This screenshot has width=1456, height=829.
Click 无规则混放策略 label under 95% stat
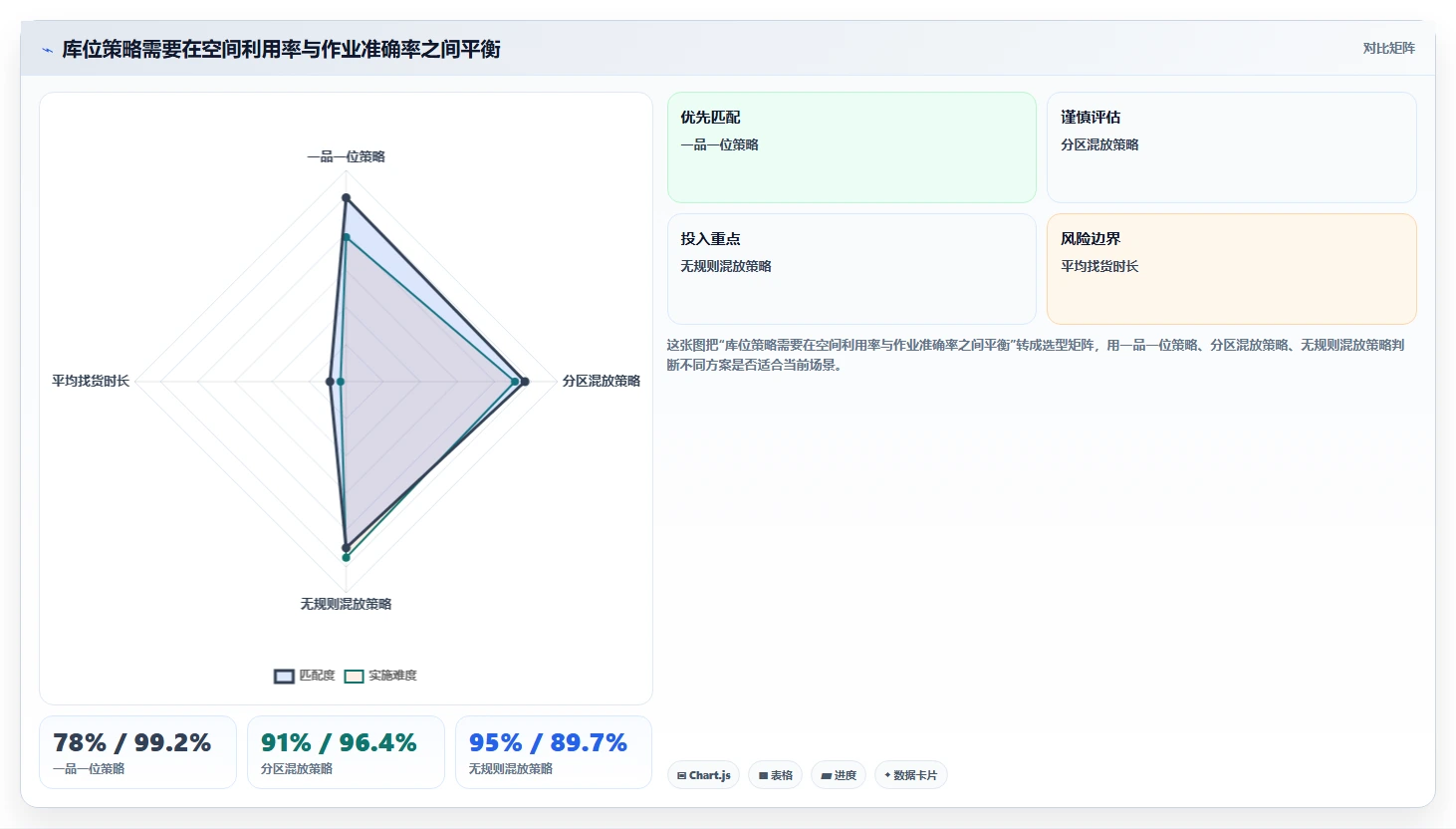(x=511, y=769)
